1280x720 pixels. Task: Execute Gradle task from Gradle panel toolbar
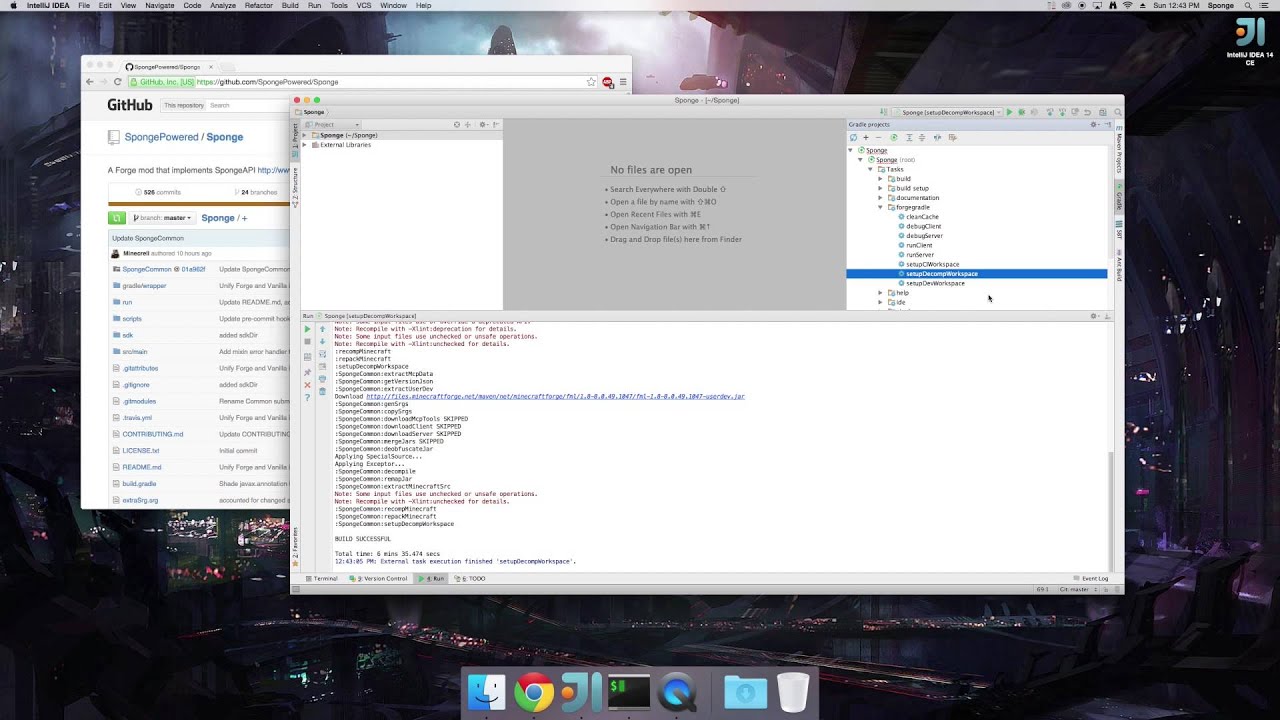click(894, 137)
